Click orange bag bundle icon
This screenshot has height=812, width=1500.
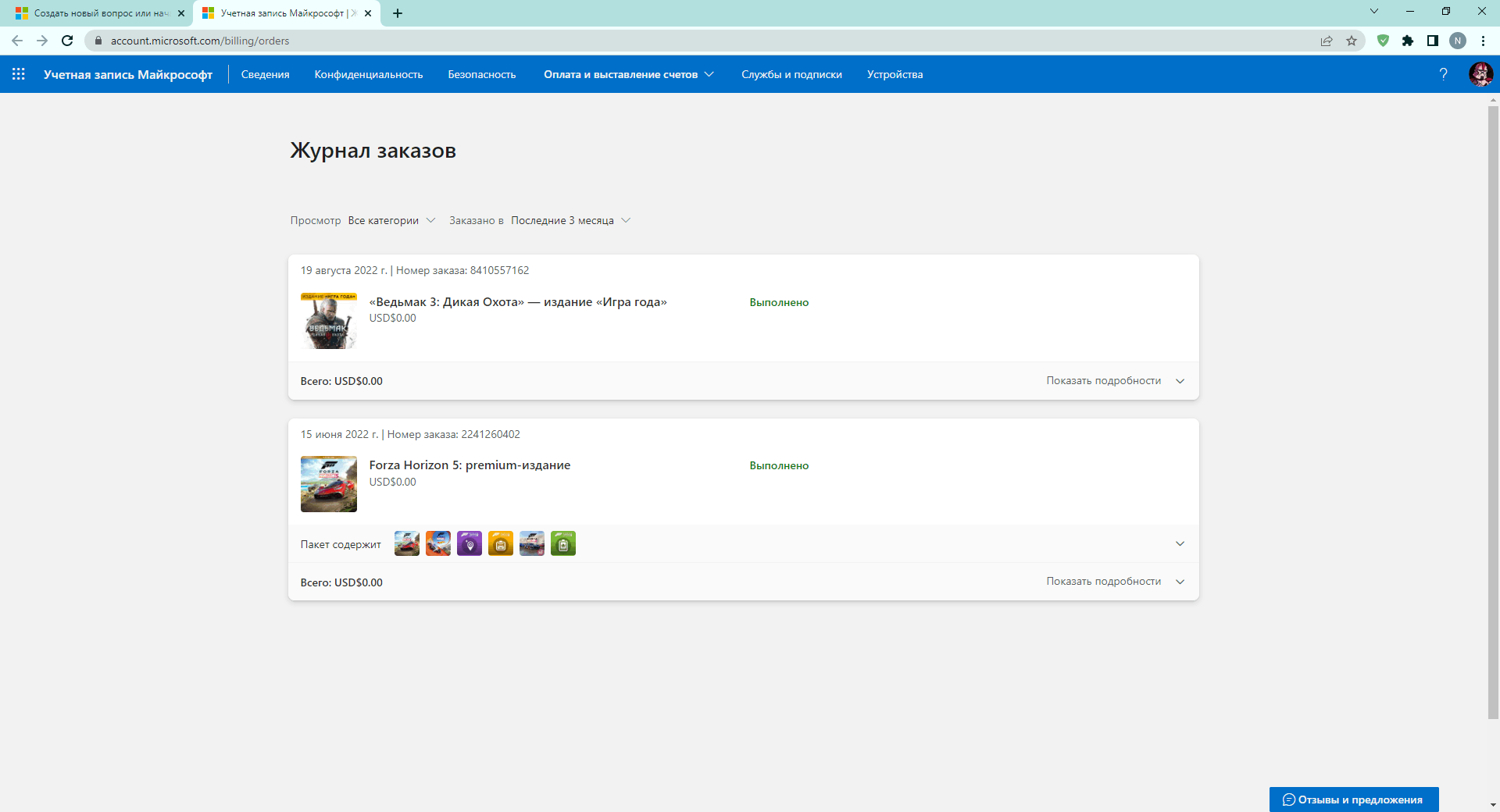[x=501, y=543]
